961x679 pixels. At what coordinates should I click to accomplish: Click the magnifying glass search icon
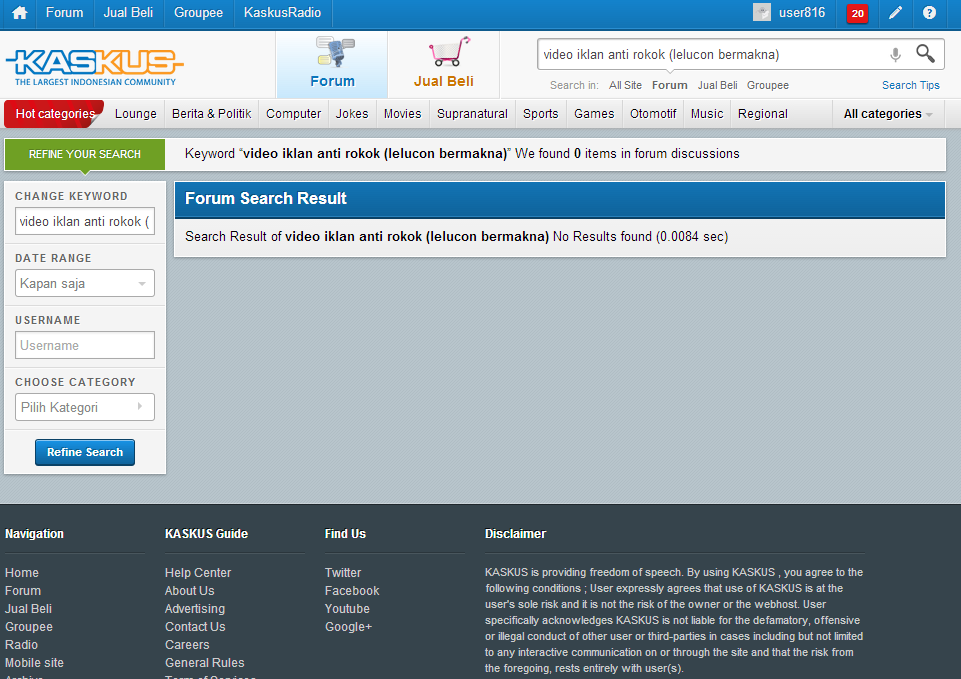click(x=926, y=54)
